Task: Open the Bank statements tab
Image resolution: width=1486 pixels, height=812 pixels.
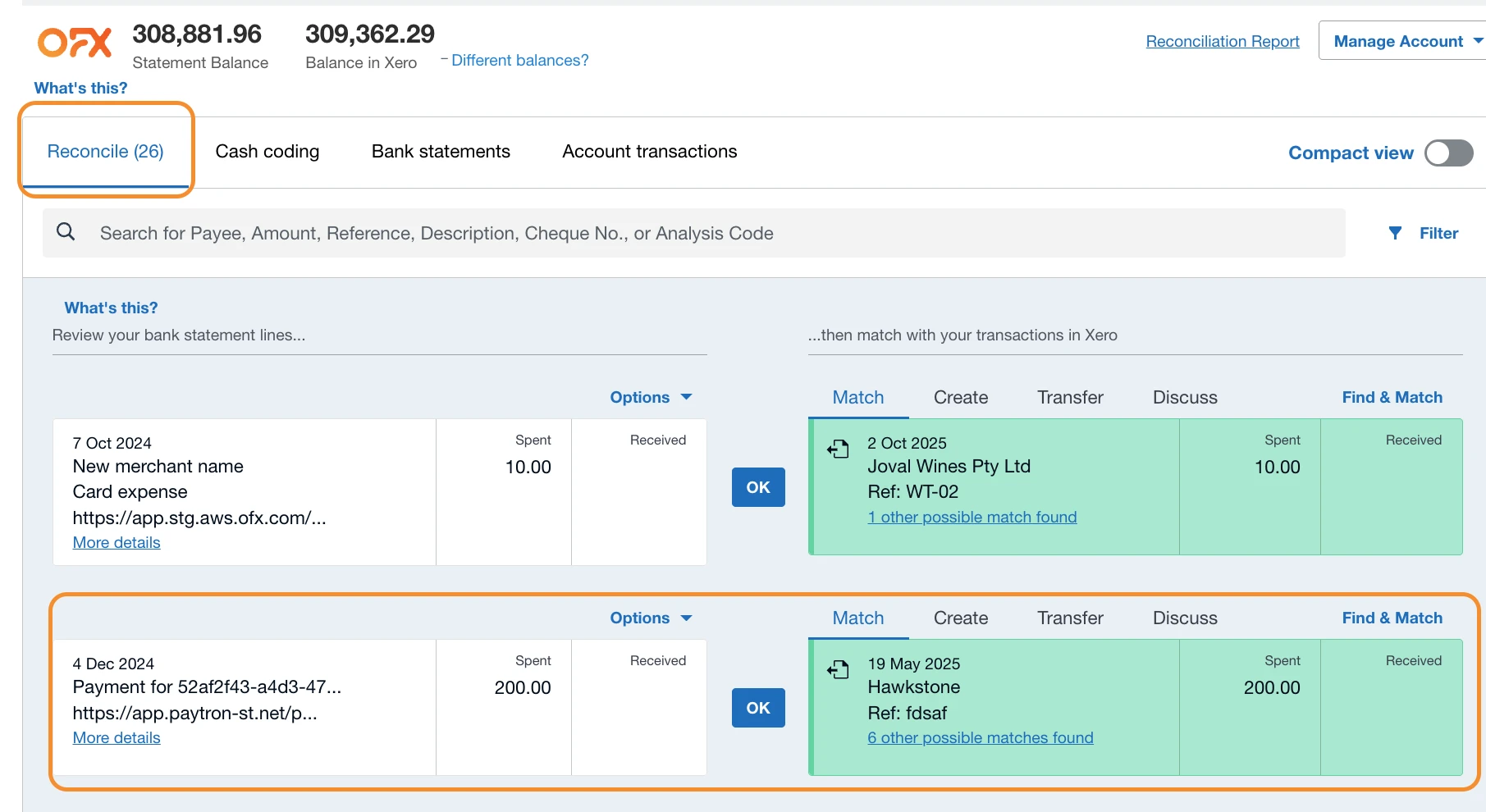Action: point(441,152)
